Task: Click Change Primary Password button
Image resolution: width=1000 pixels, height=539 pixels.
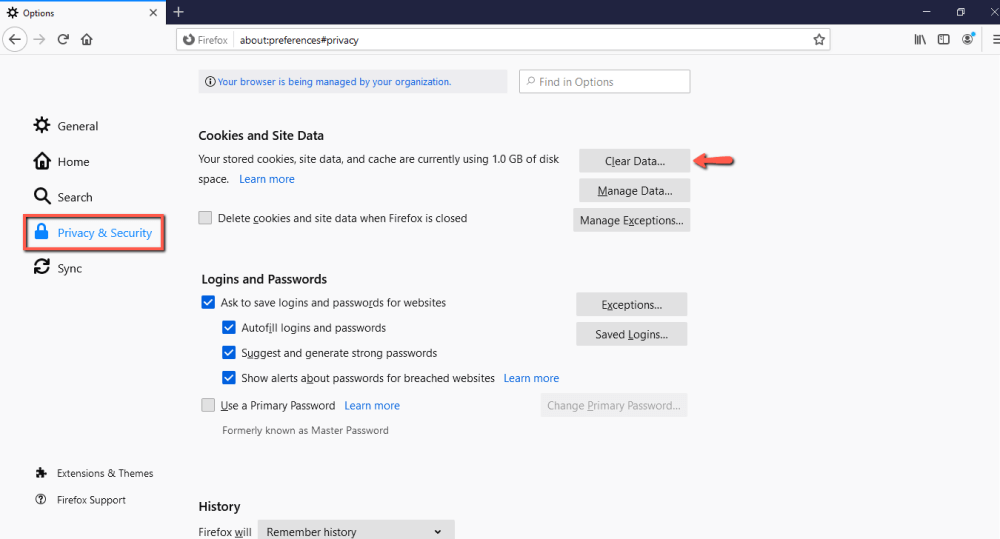Action: pos(614,405)
